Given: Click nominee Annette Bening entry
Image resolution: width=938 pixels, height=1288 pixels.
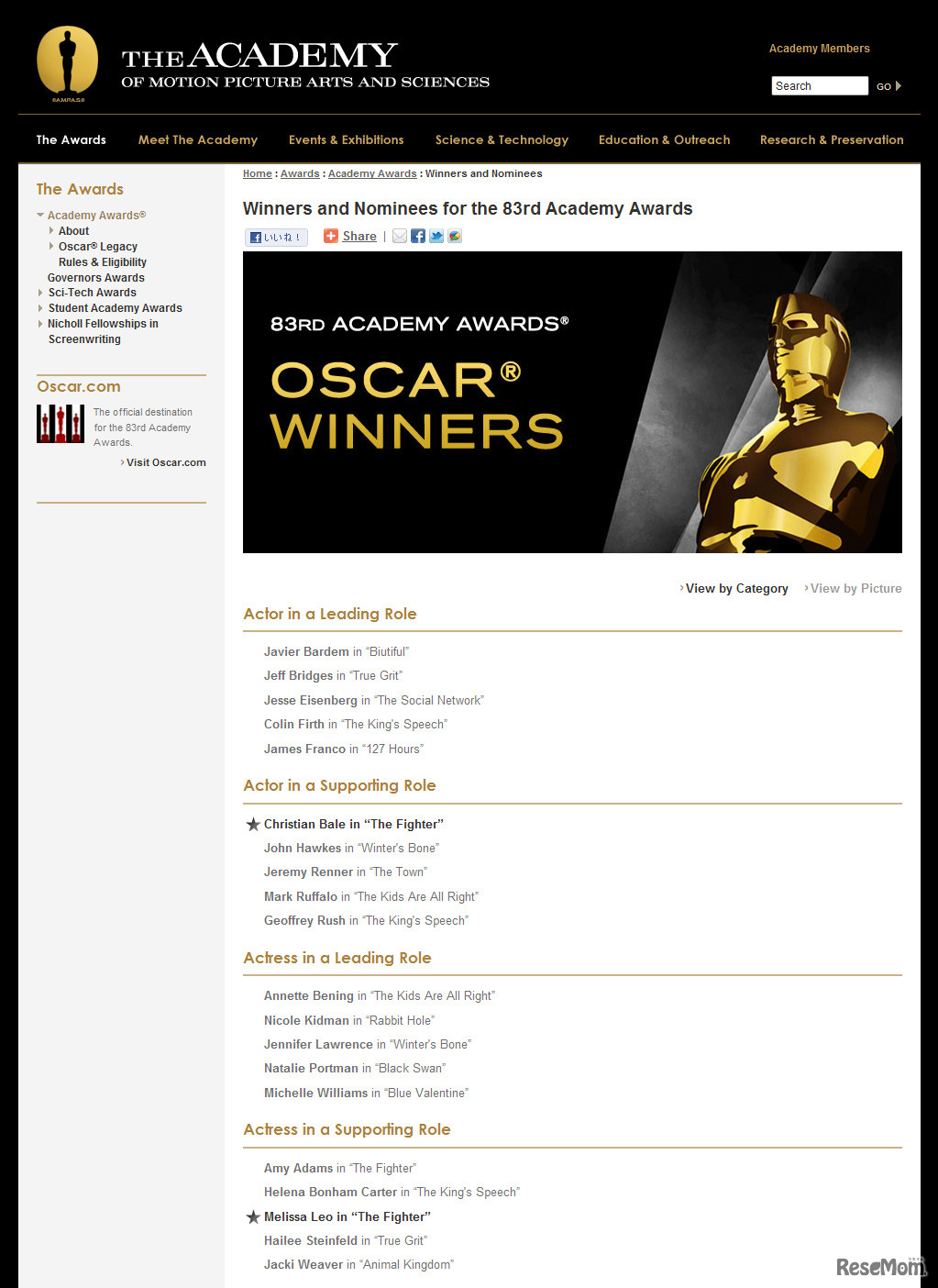Looking at the screenshot, I should point(380,995).
